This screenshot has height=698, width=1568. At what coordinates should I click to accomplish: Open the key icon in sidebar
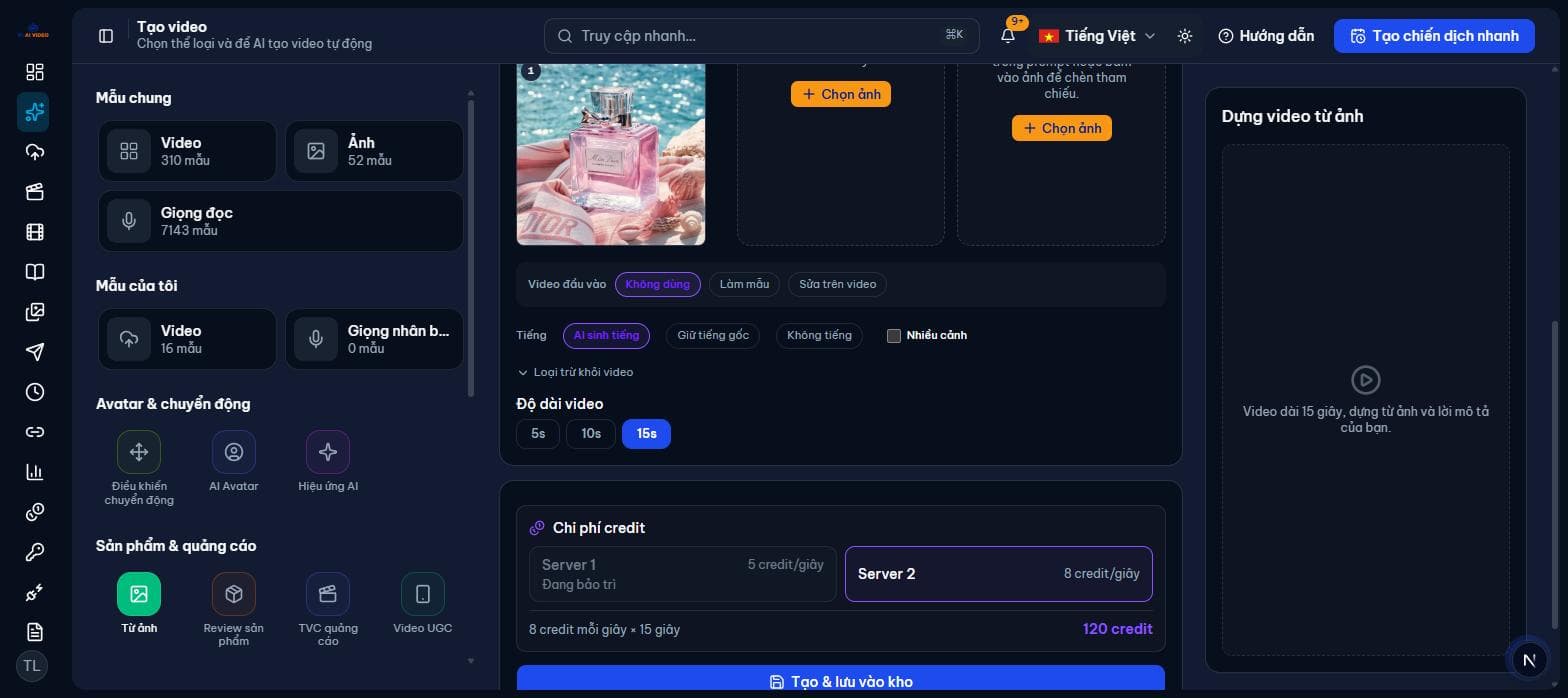[x=35, y=552]
